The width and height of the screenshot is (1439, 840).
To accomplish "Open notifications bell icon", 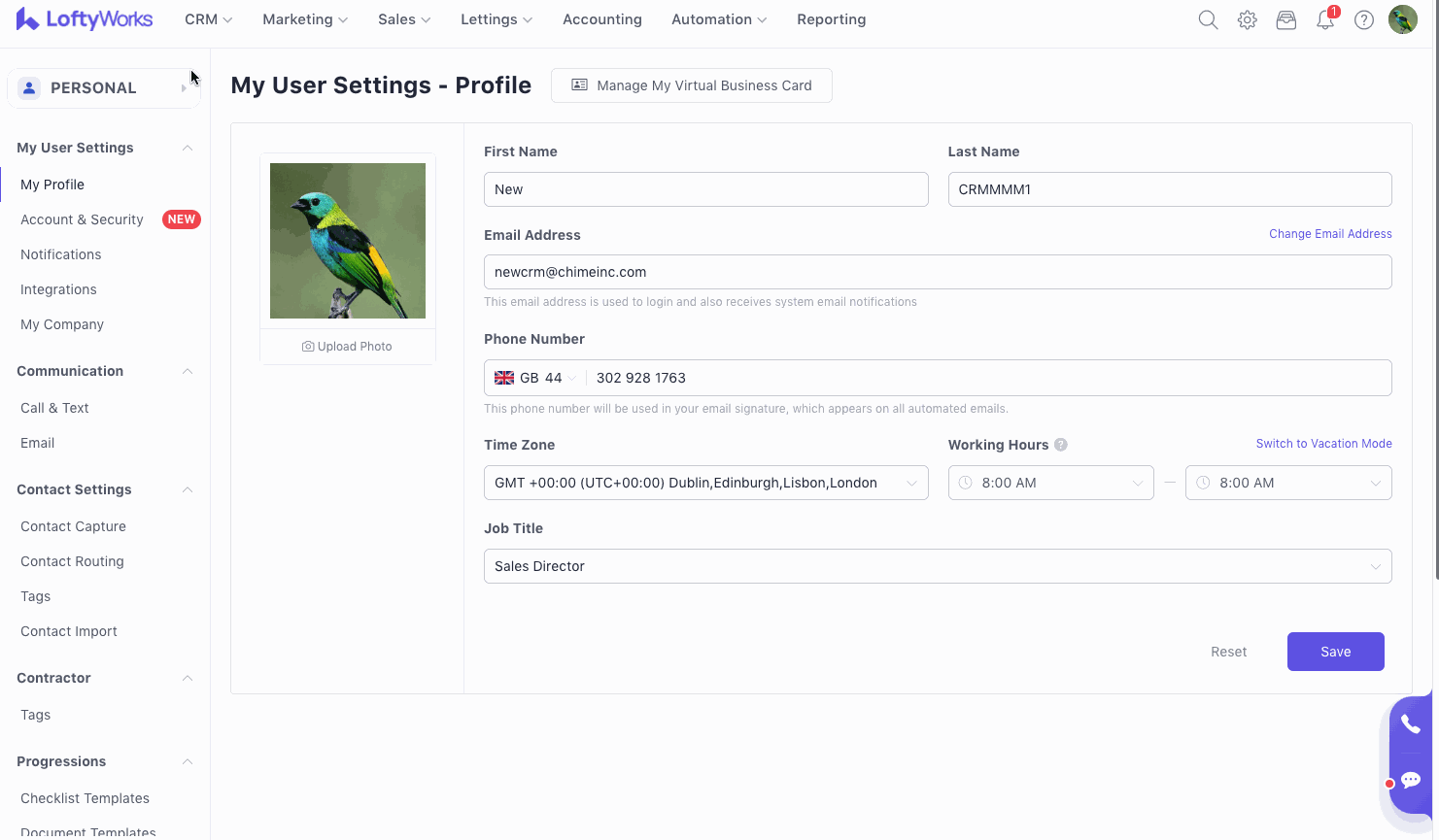I will (1324, 20).
